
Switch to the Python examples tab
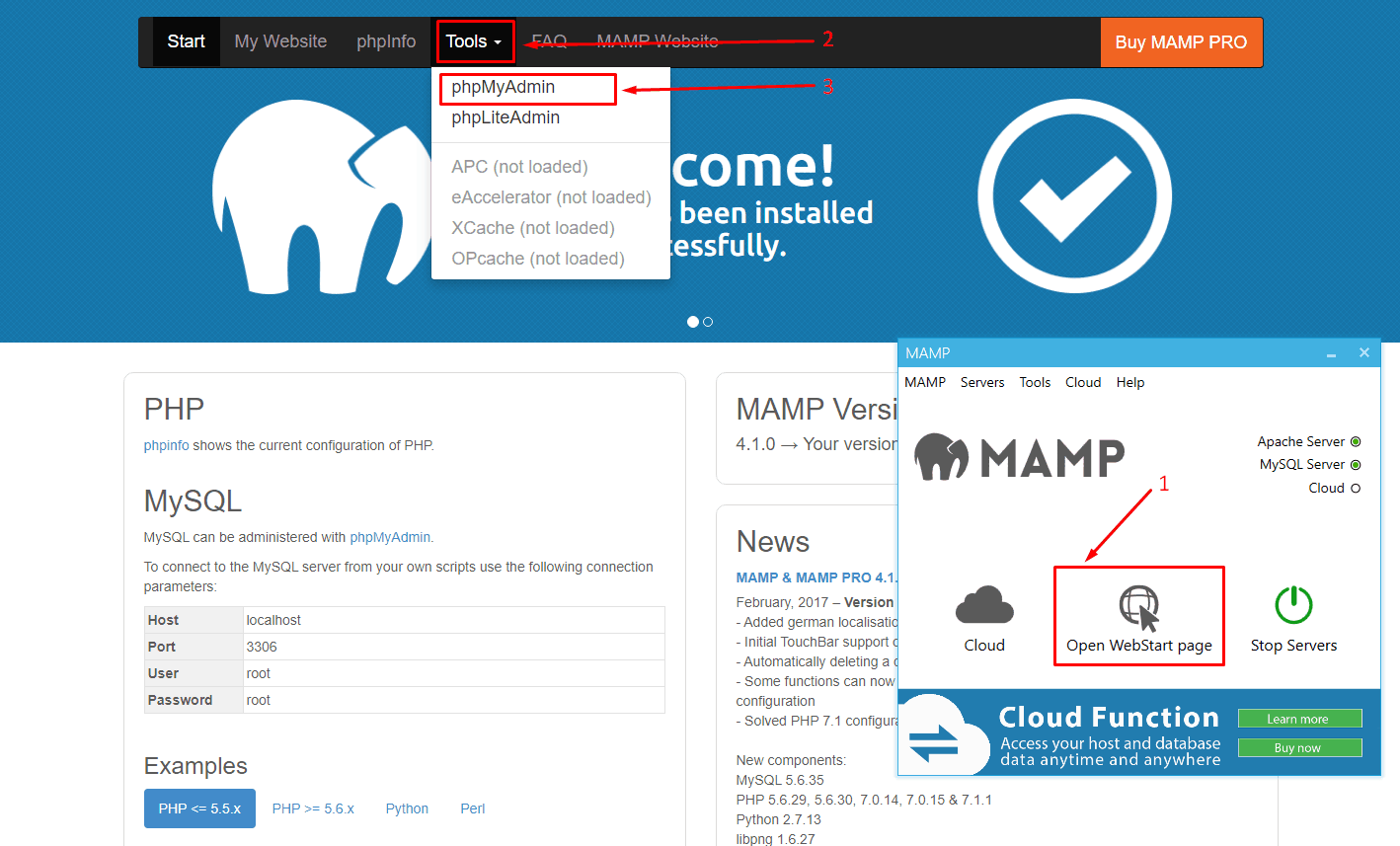coord(407,808)
